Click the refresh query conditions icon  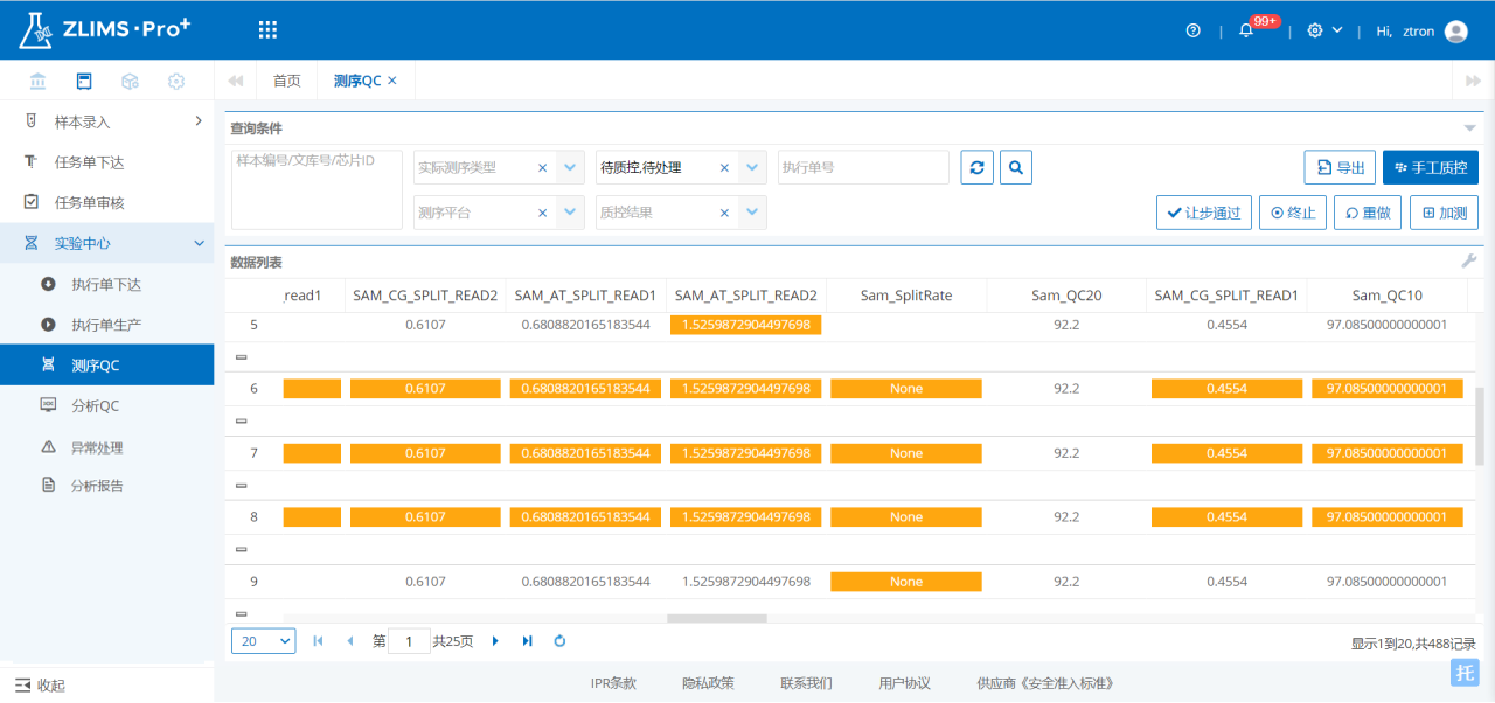pyautogui.click(x=977, y=168)
